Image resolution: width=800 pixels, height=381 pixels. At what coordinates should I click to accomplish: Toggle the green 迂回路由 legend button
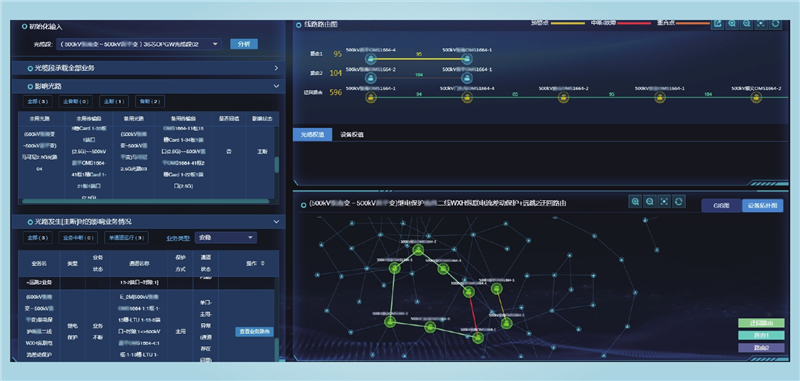click(x=761, y=323)
